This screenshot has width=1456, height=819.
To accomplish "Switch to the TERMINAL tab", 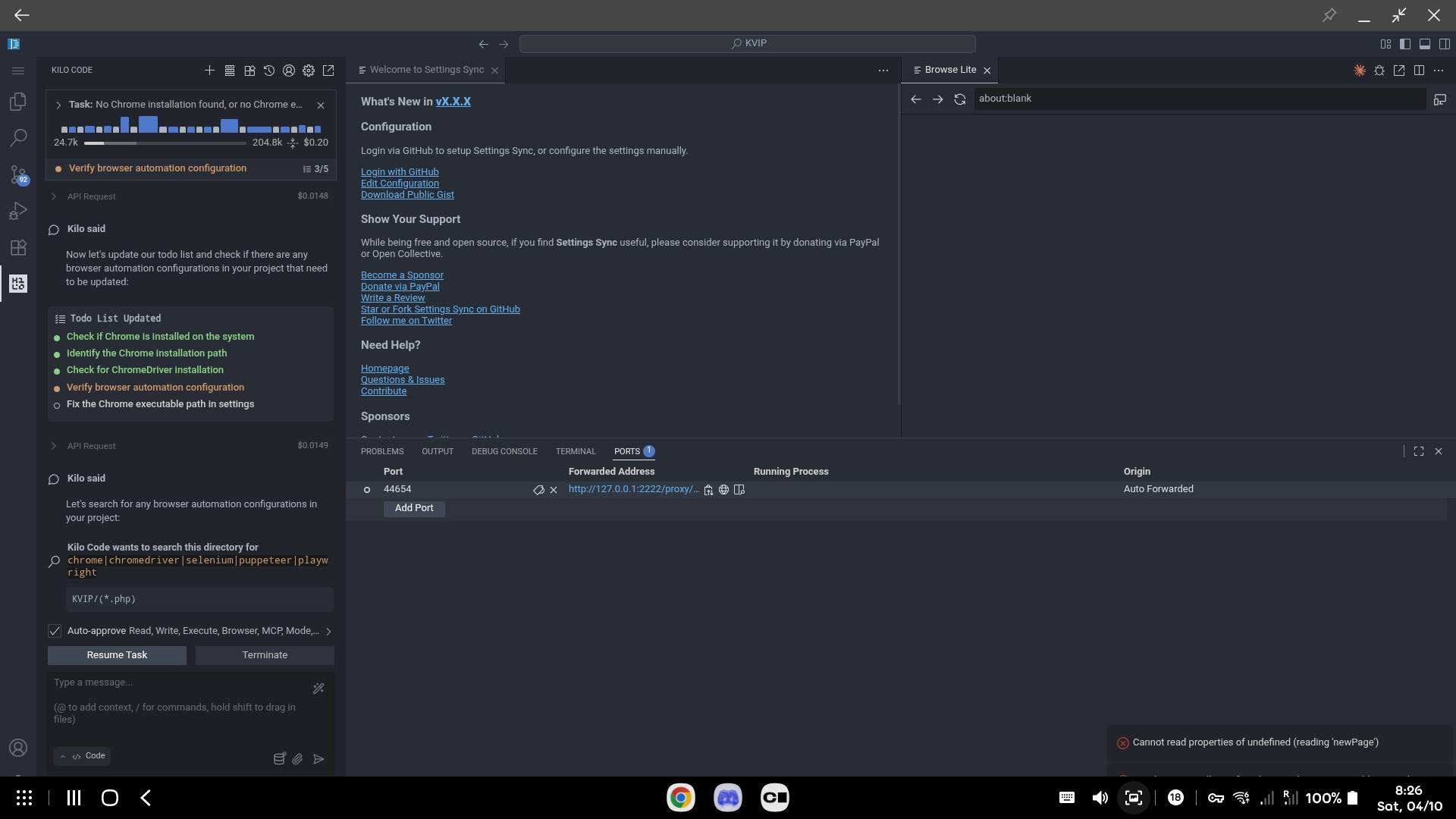I will (575, 451).
